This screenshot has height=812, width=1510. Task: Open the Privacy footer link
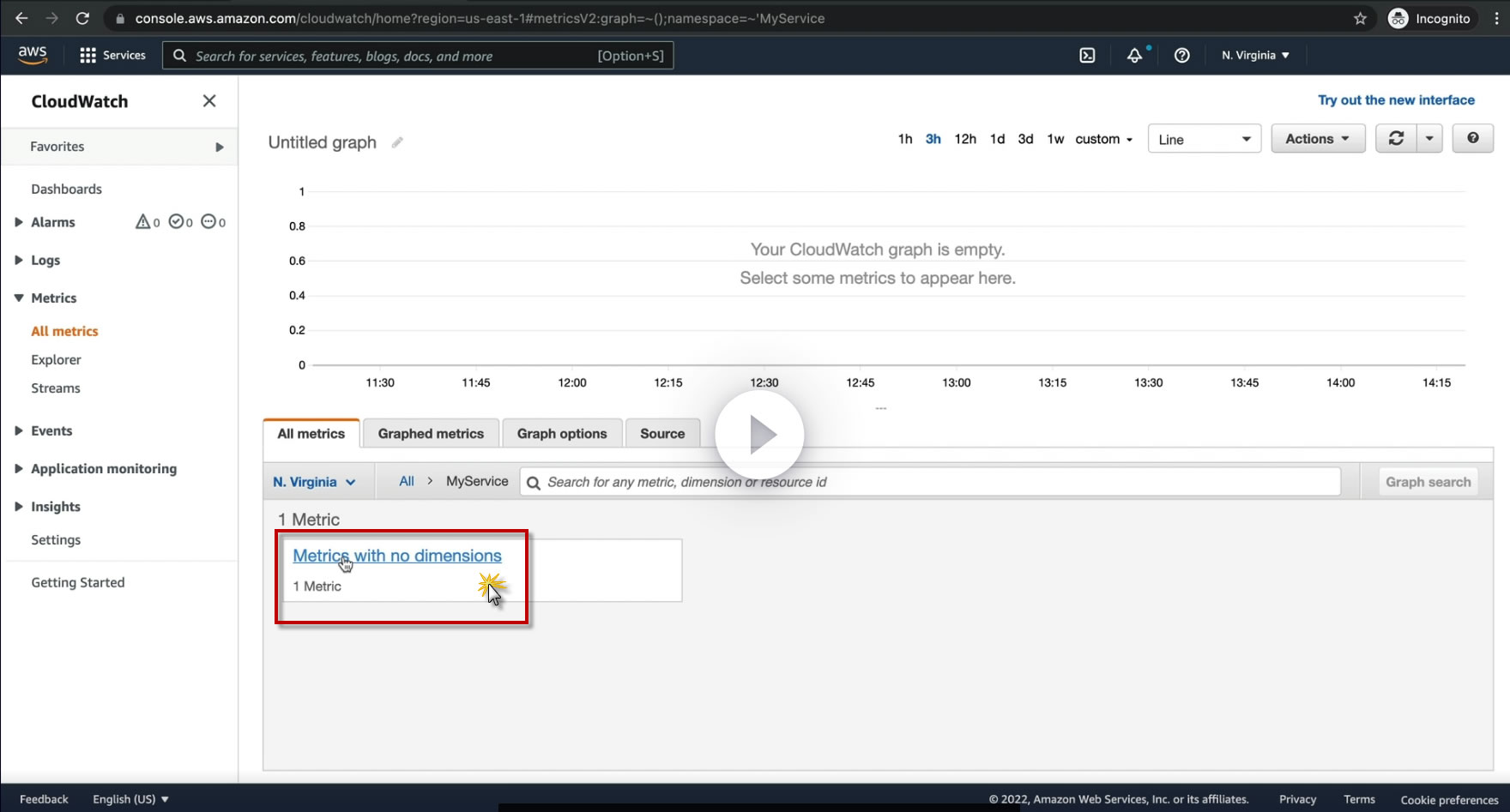(1297, 799)
